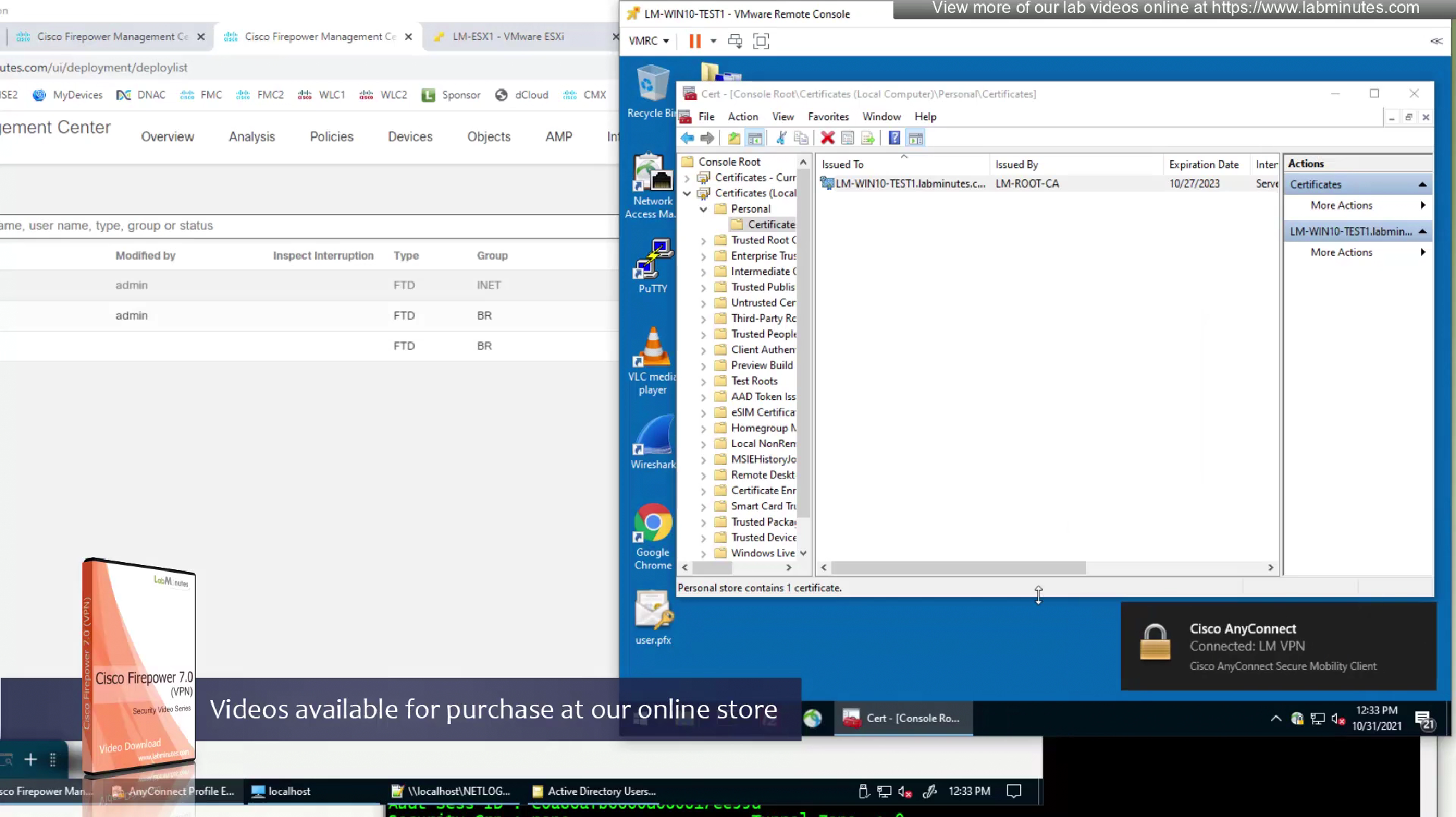Click the red Delete X toolbar icon
Image resolution: width=1456 pixels, height=817 pixels.
(827, 138)
